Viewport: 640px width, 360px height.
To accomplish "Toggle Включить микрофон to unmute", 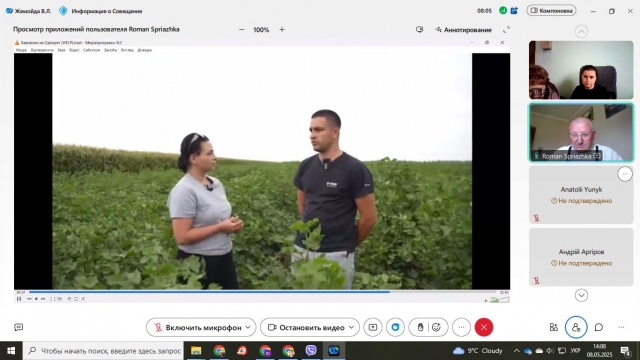I will (198, 327).
